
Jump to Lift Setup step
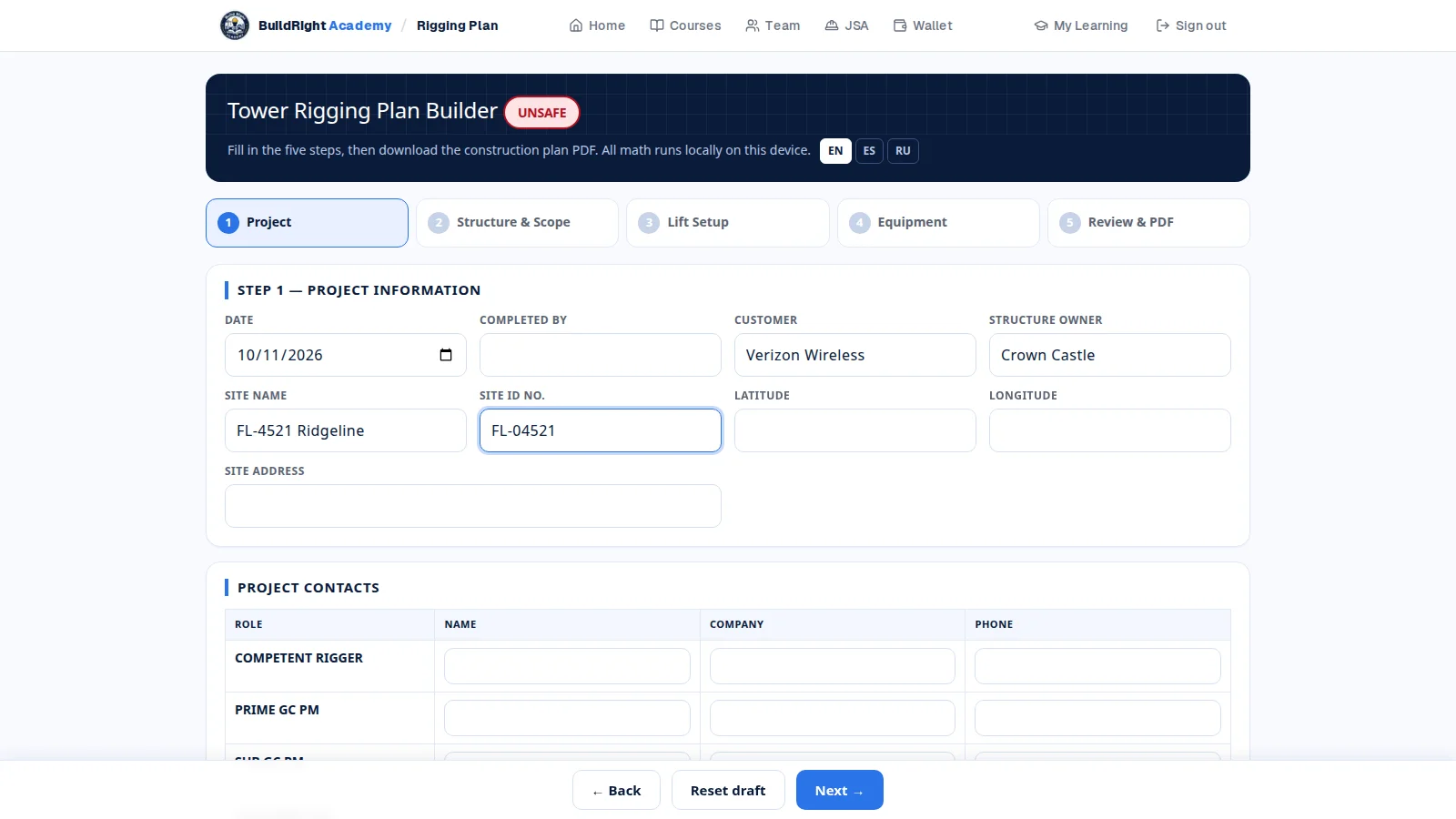click(x=728, y=223)
